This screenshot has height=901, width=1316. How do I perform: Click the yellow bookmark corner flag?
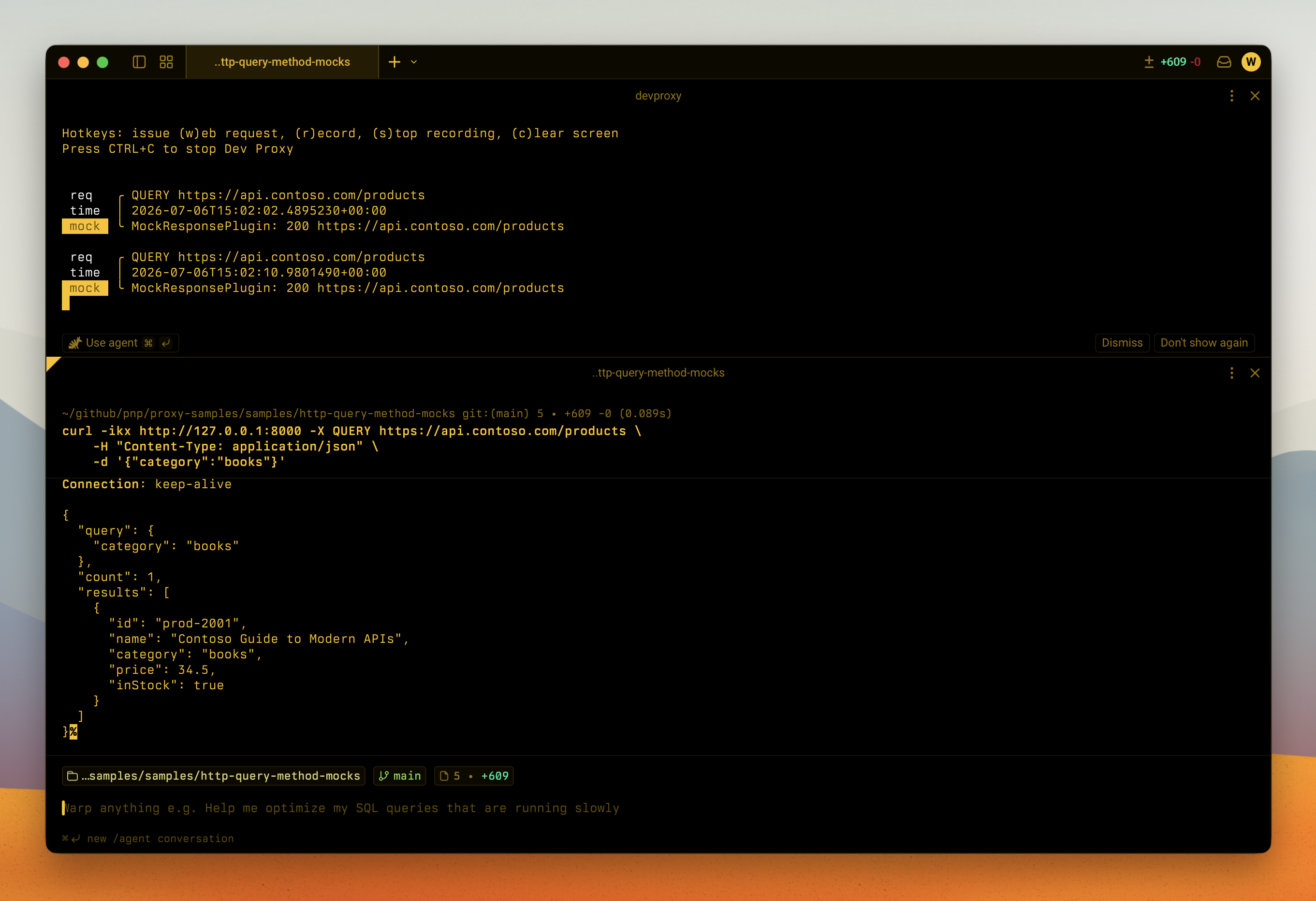click(x=52, y=363)
